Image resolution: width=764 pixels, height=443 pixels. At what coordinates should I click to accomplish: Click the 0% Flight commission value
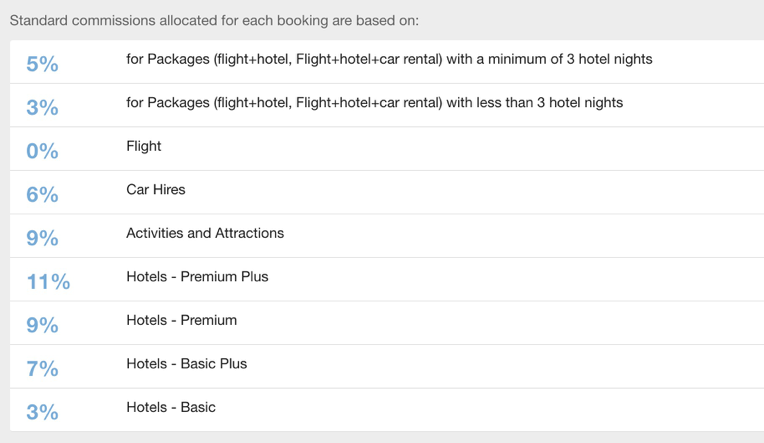42,151
